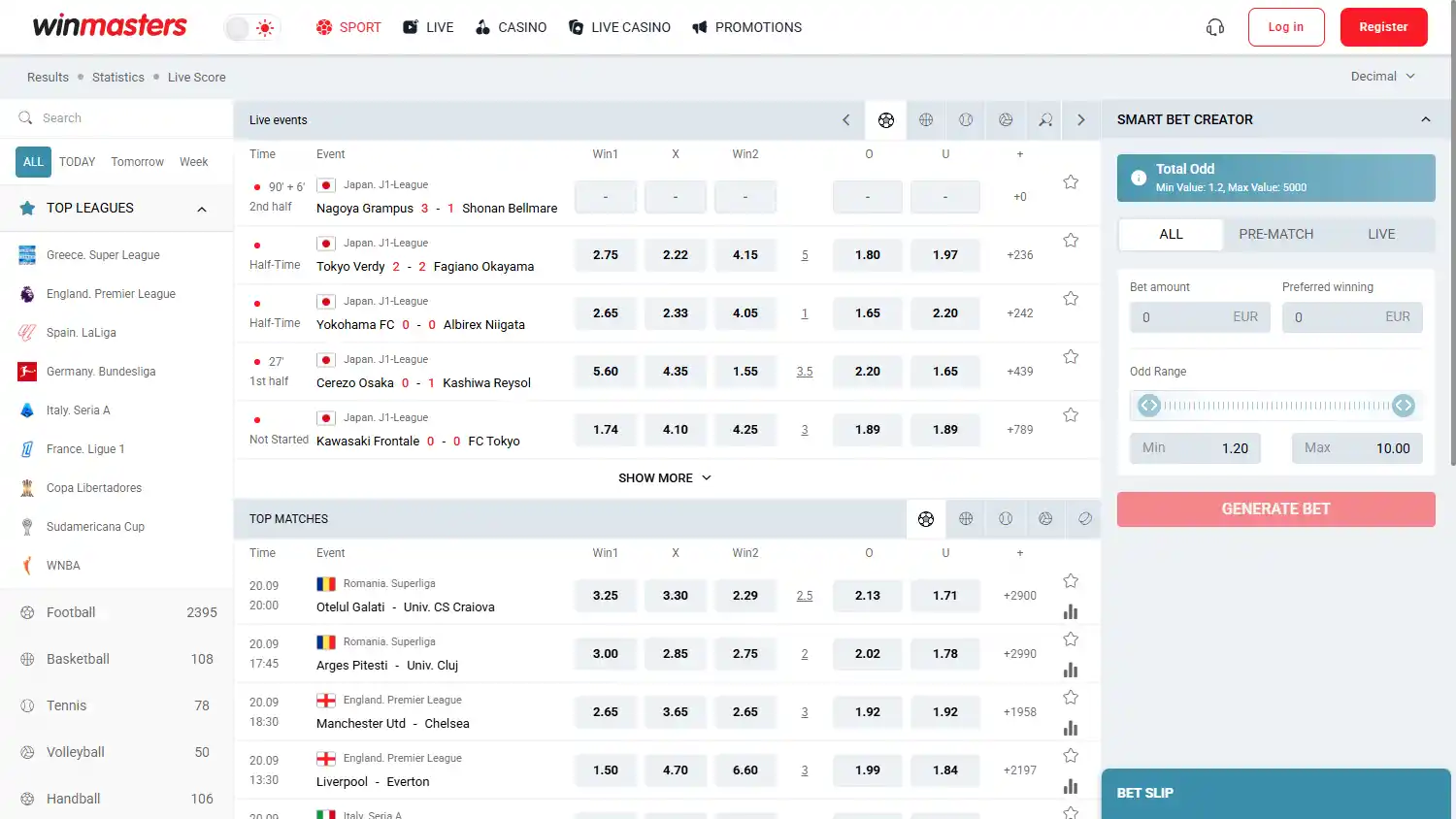The image size is (1456, 819).
Task: Open Statistics link
Action: (x=118, y=78)
